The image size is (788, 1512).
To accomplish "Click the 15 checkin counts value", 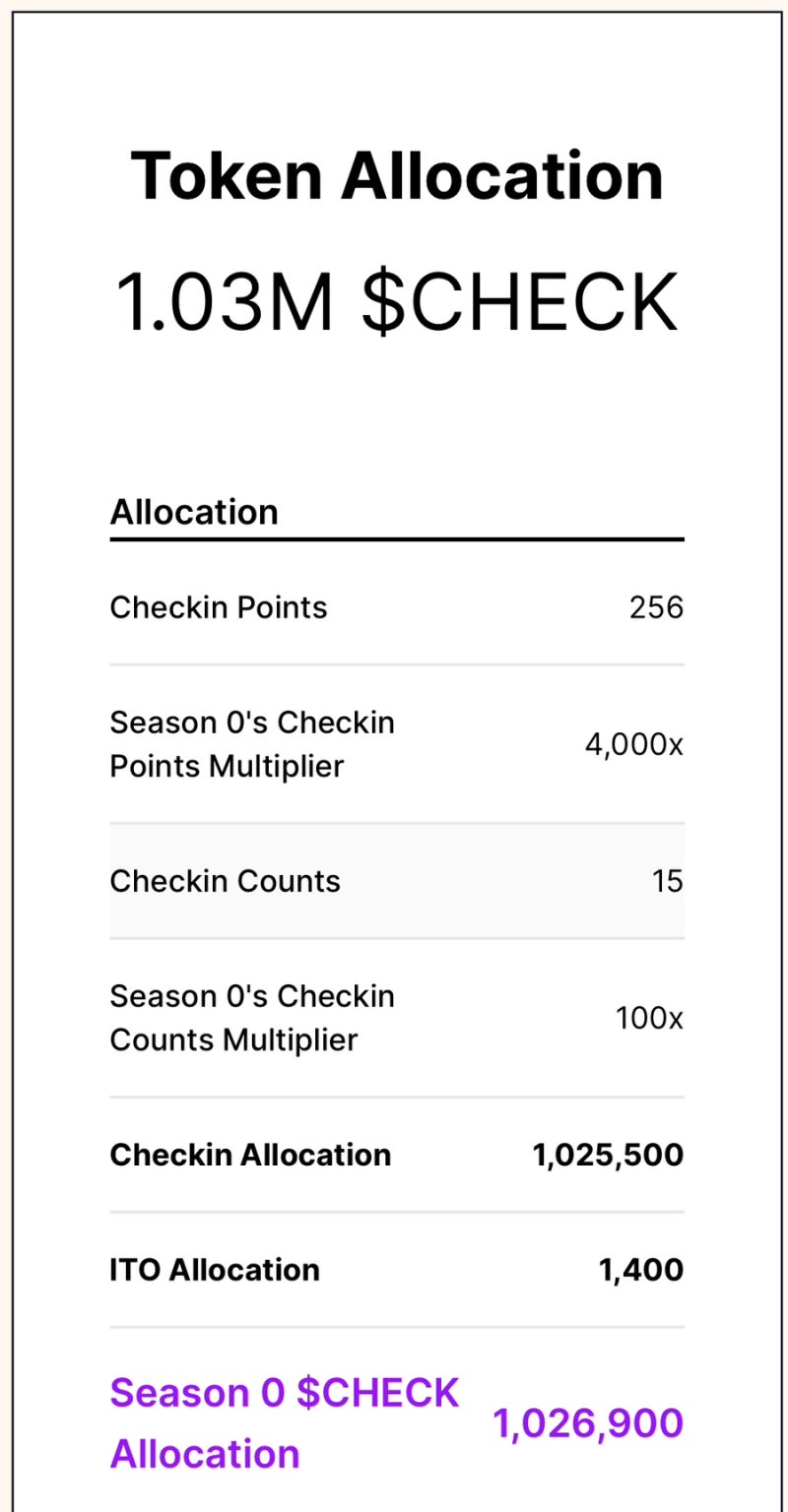I will (667, 881).
